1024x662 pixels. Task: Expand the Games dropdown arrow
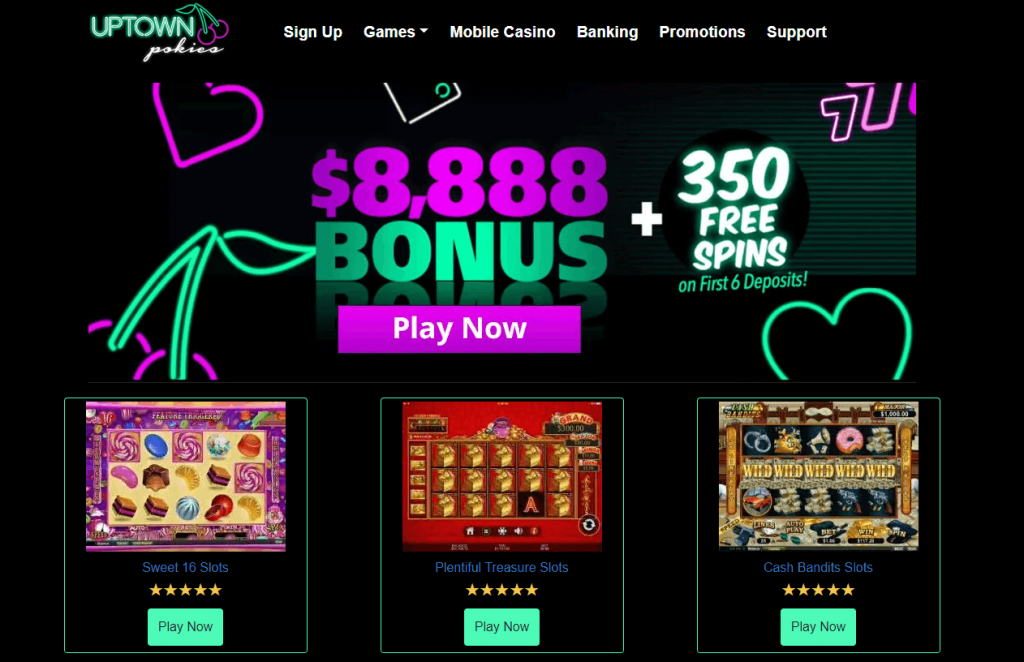coord(424,31)
